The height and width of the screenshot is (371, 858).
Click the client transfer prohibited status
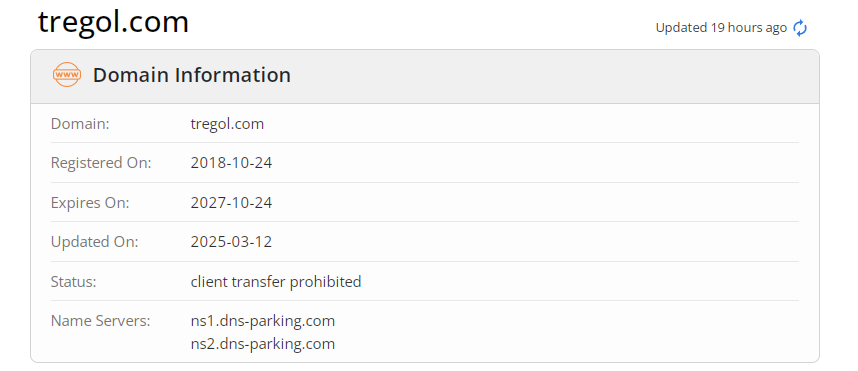click(x=276, y=282)
